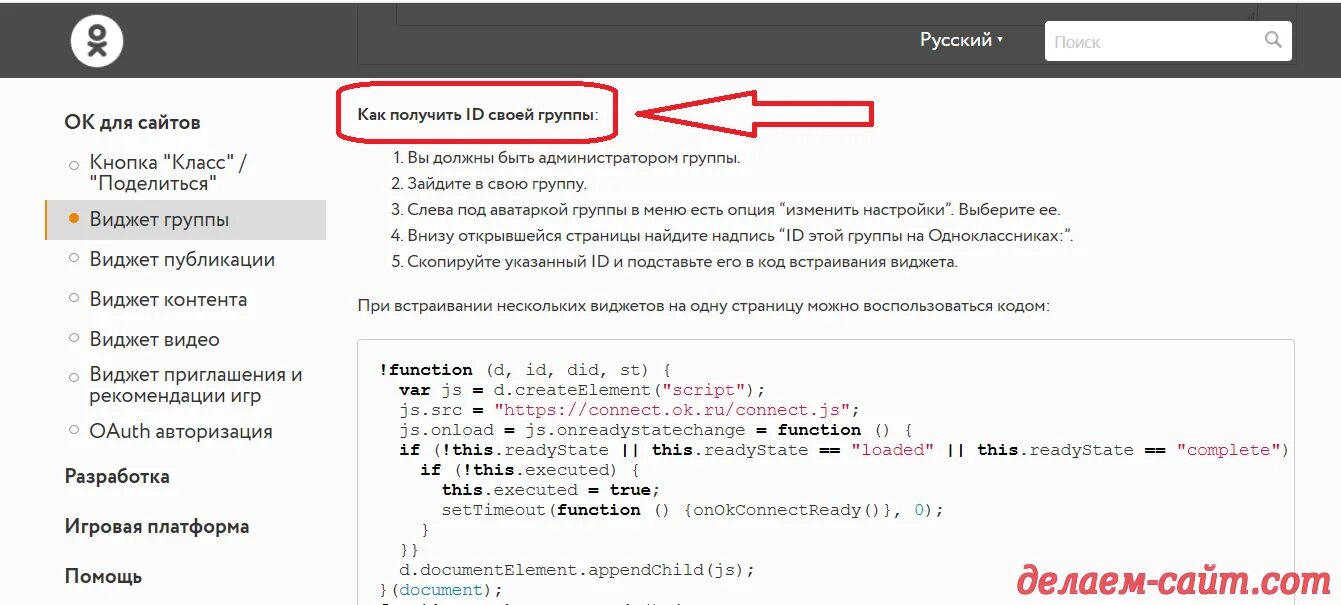This screenshot has height=605, width=1341.
Task: Open Виджет приглашения и рекомендации игр
Action: point(196,385)
